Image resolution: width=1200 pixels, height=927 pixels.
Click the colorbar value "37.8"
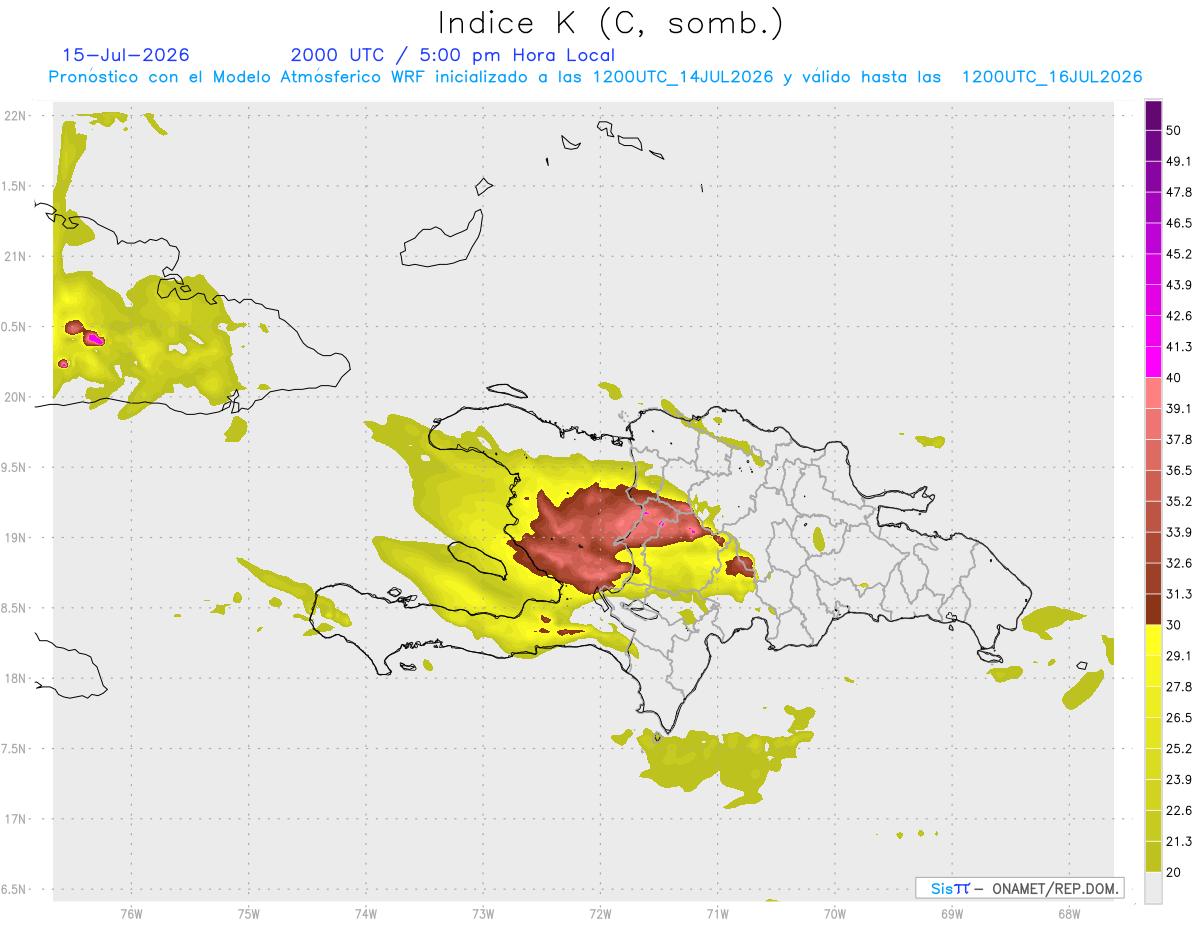click(1179, 439)
